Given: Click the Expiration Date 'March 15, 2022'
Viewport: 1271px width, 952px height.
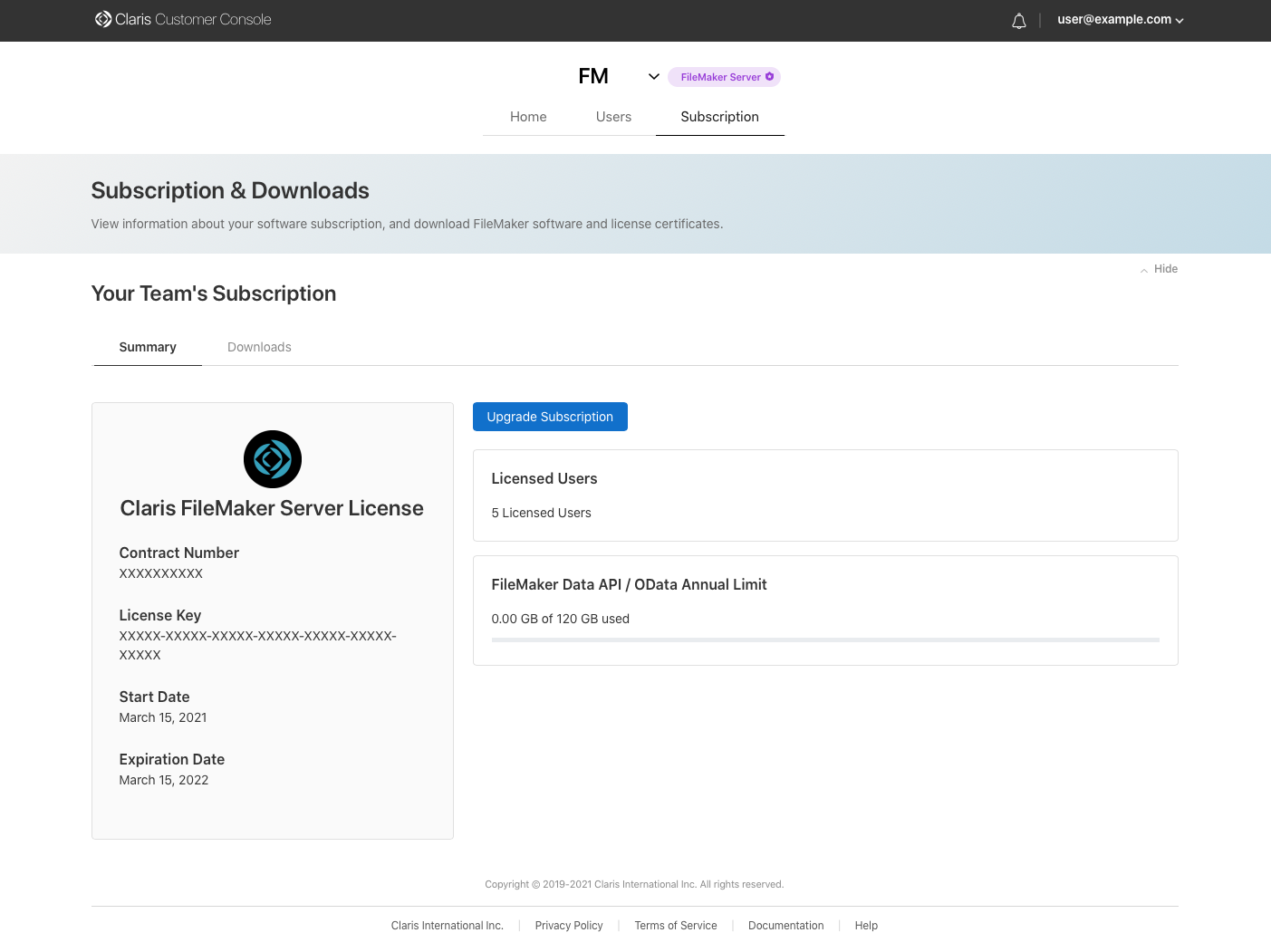Looking at the screenshot, I should [164, 780].
